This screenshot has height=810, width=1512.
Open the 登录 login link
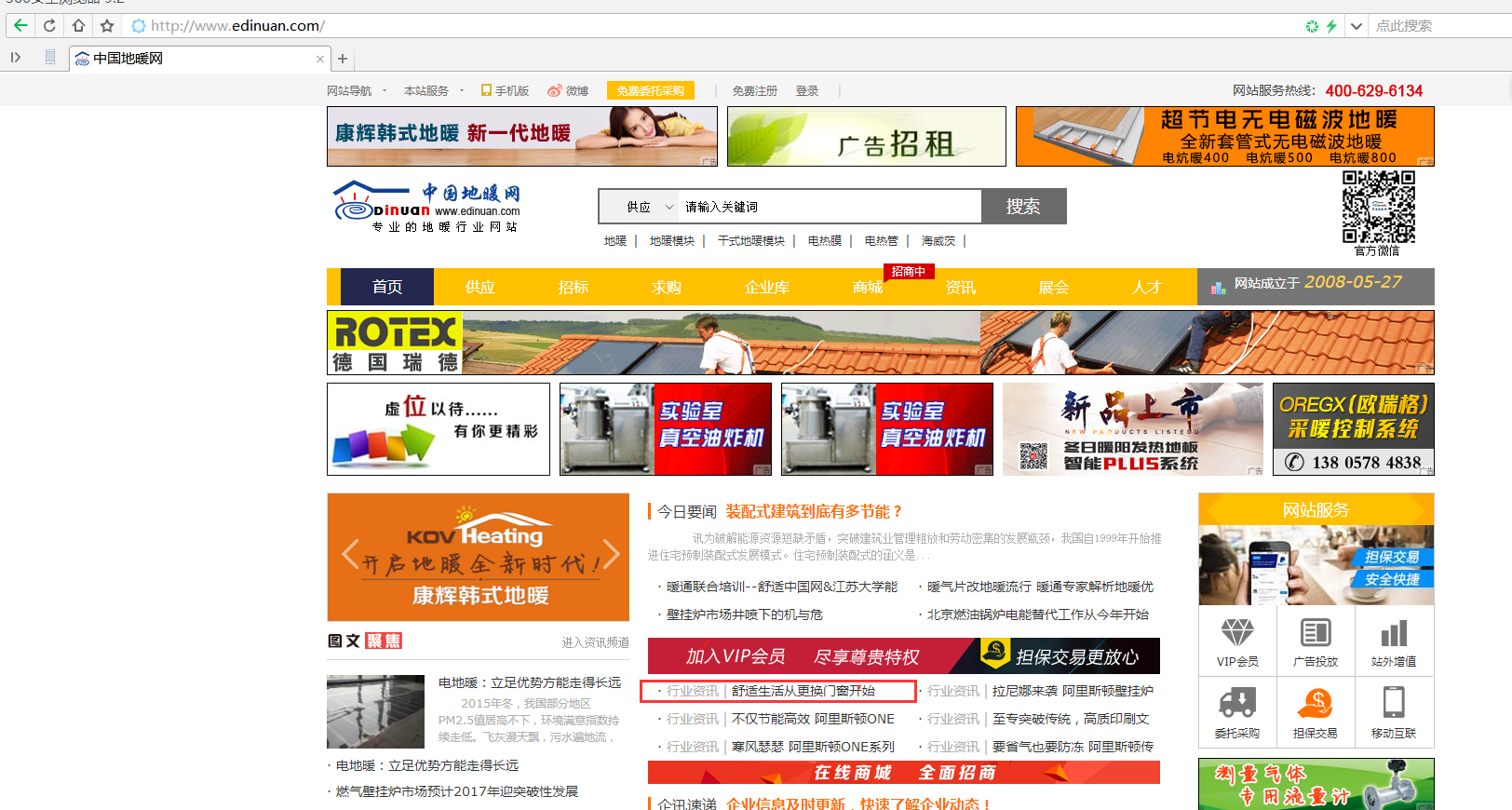807,90
